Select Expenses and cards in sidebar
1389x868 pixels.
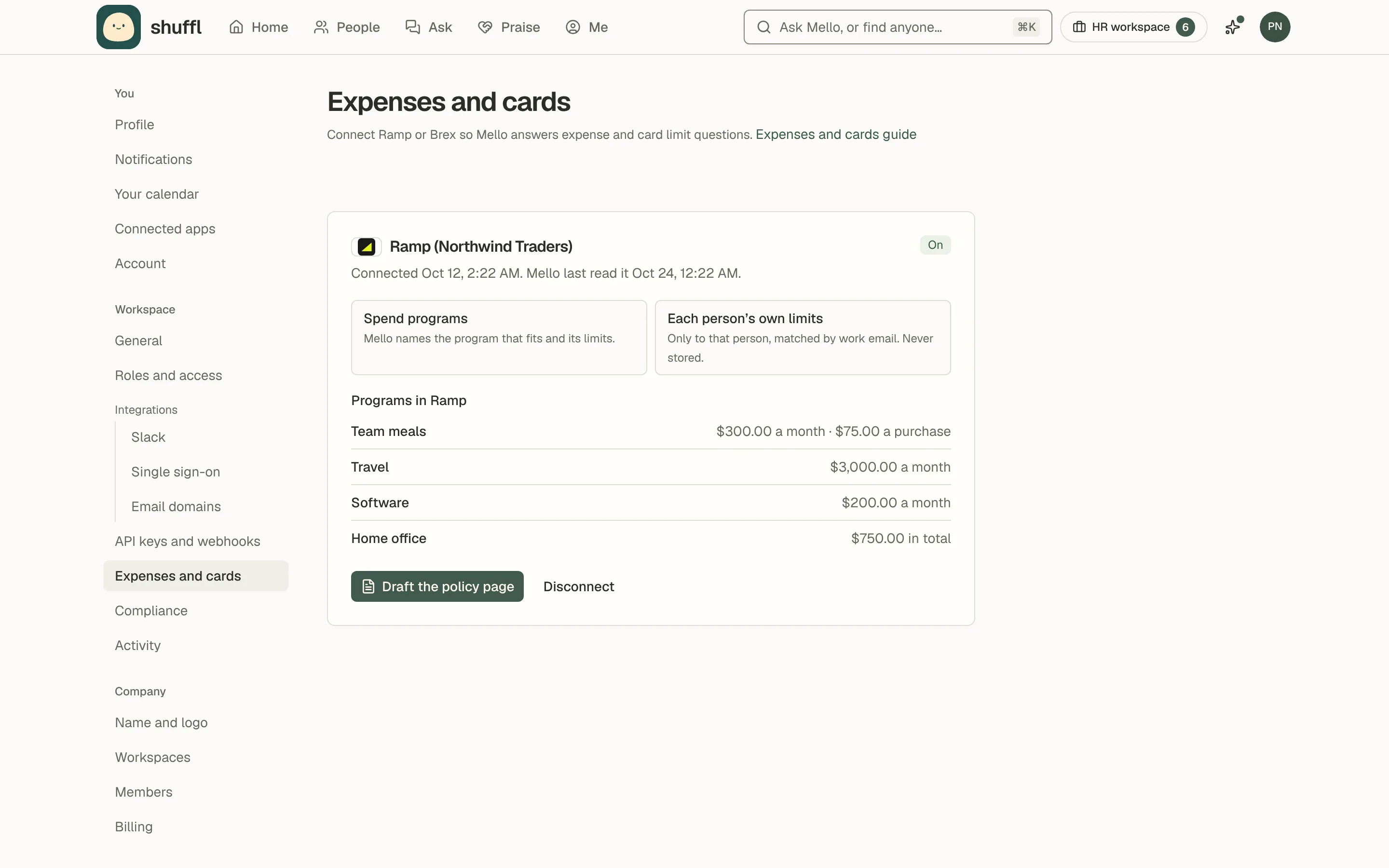[195, 576]
